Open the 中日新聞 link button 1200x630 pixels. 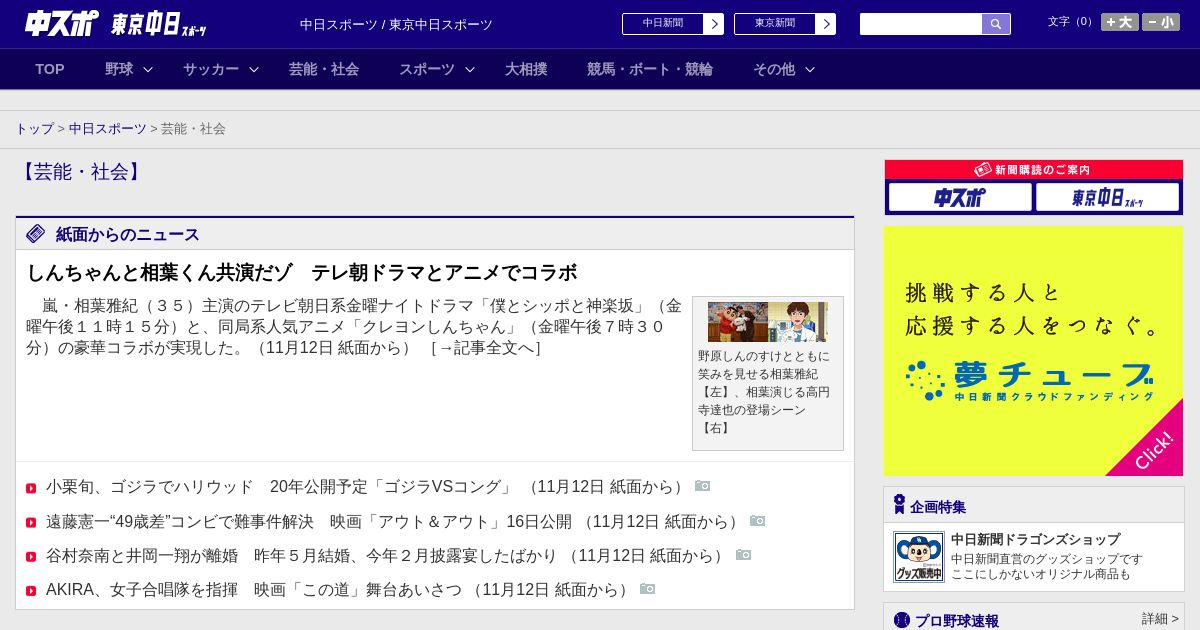pyautogui.click(x=662, y=24)
